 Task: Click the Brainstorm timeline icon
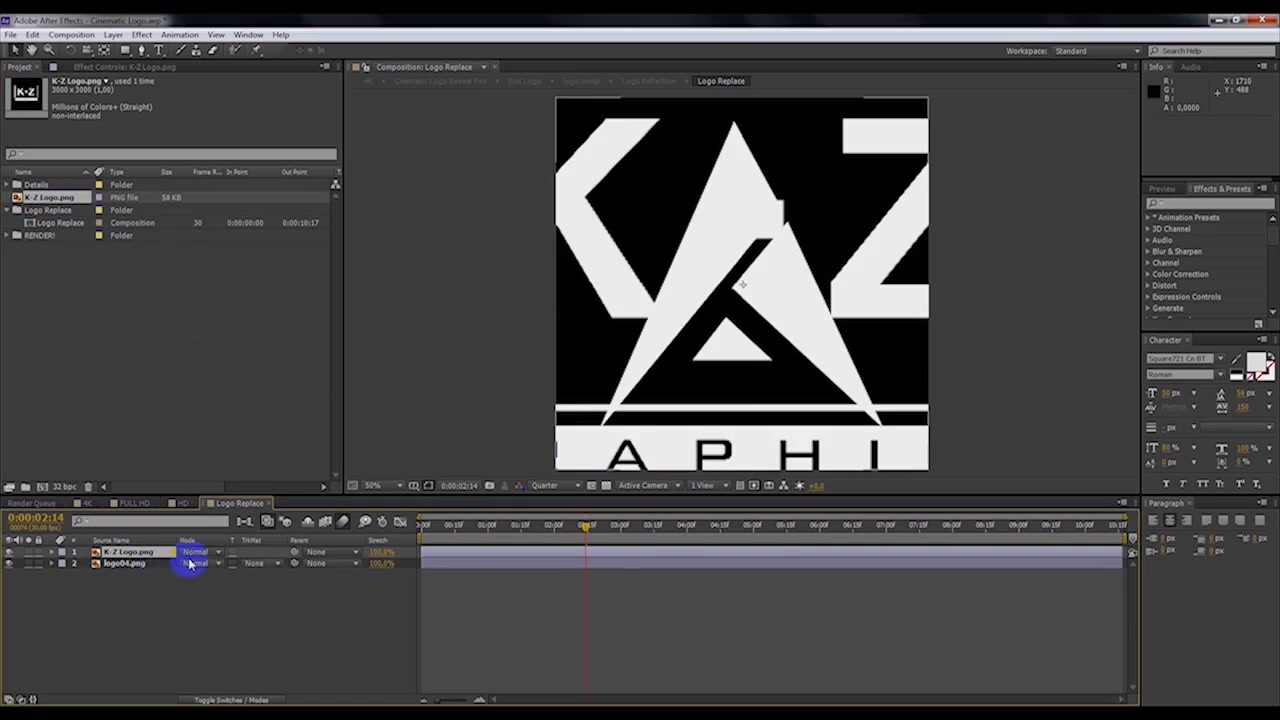[365, 521]
